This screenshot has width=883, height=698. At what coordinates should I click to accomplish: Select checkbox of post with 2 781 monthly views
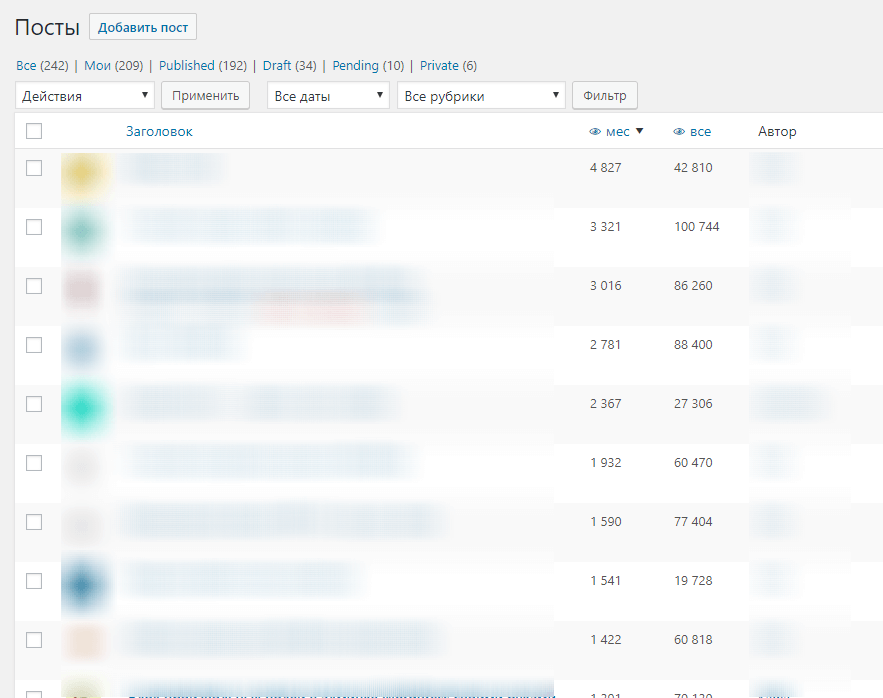[x=34, y=345]
